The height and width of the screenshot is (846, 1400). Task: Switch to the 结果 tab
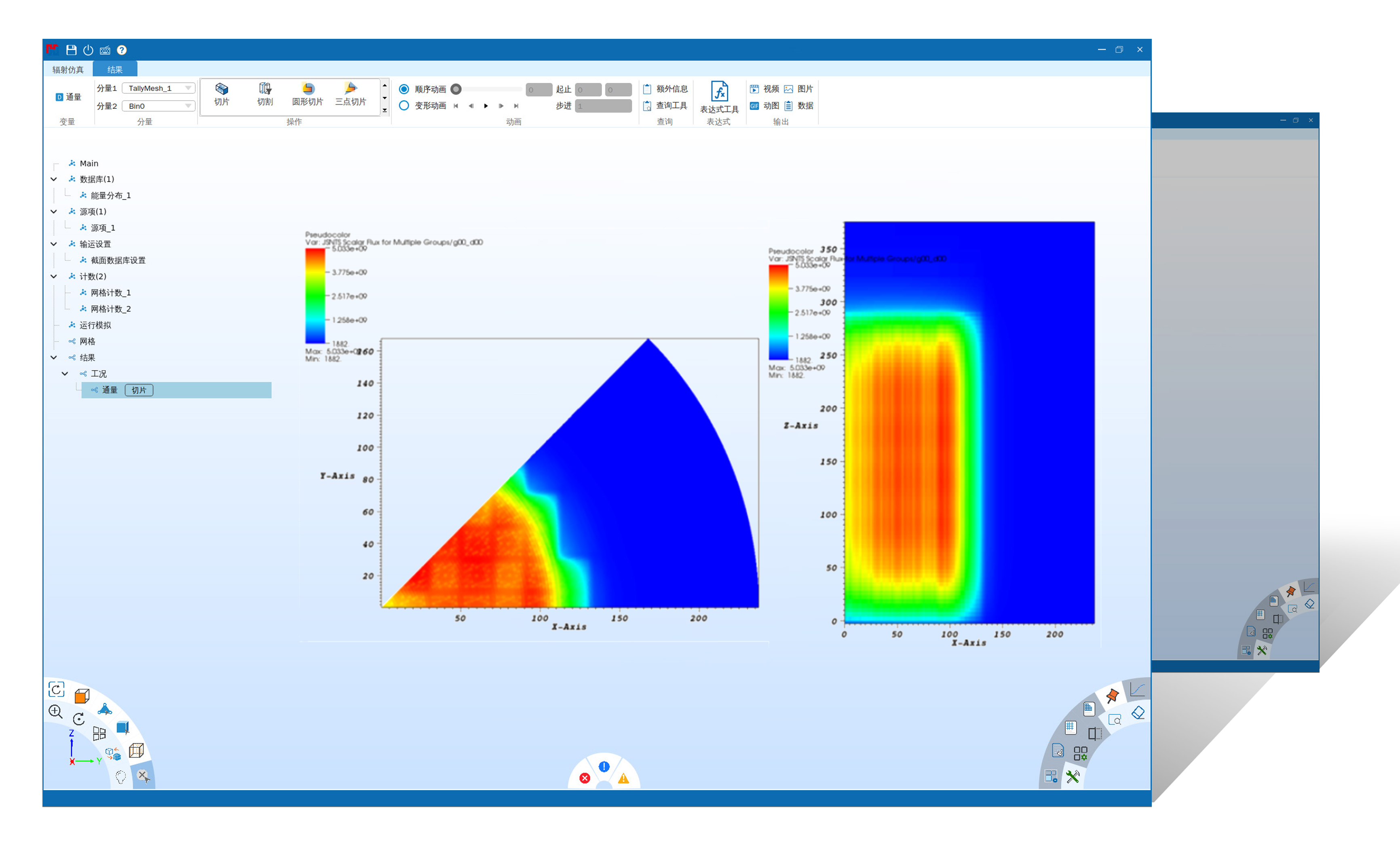[x=115, y=70]
